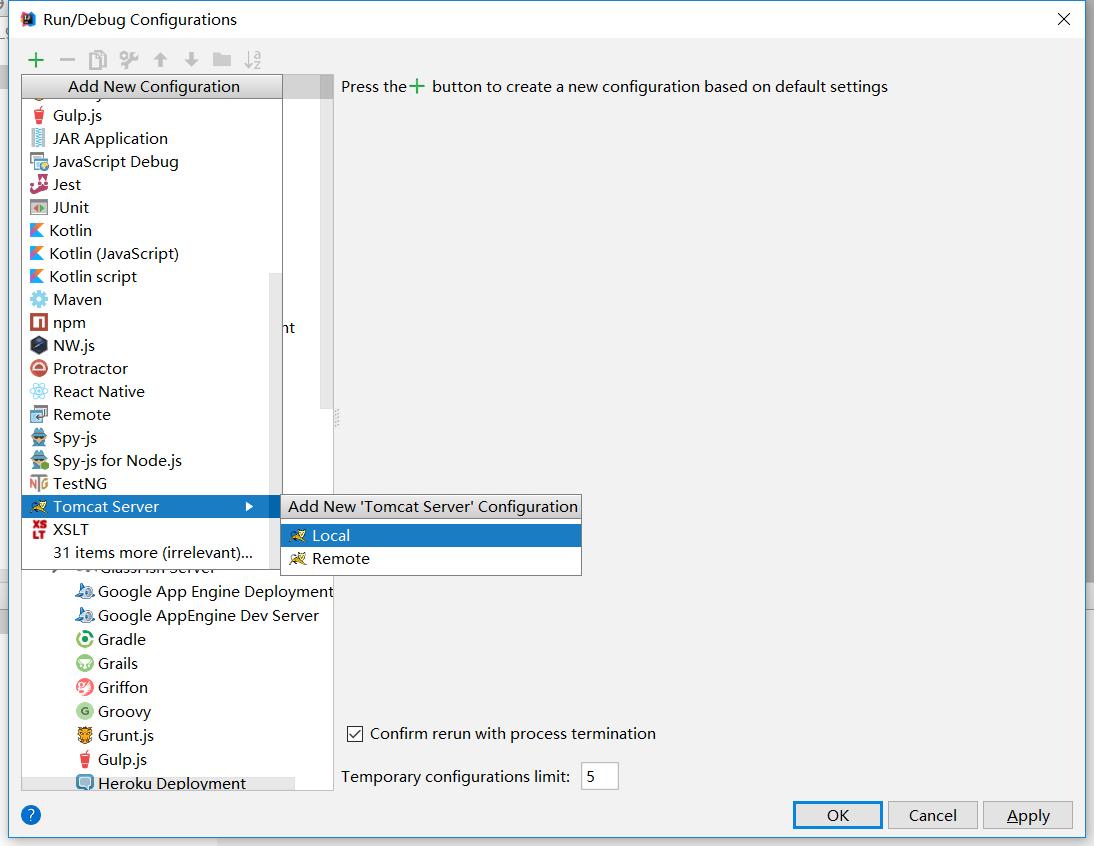Viewport: 1094px width, 846px height.
Task: Click the XSLT icon
Action: [39, 529]
